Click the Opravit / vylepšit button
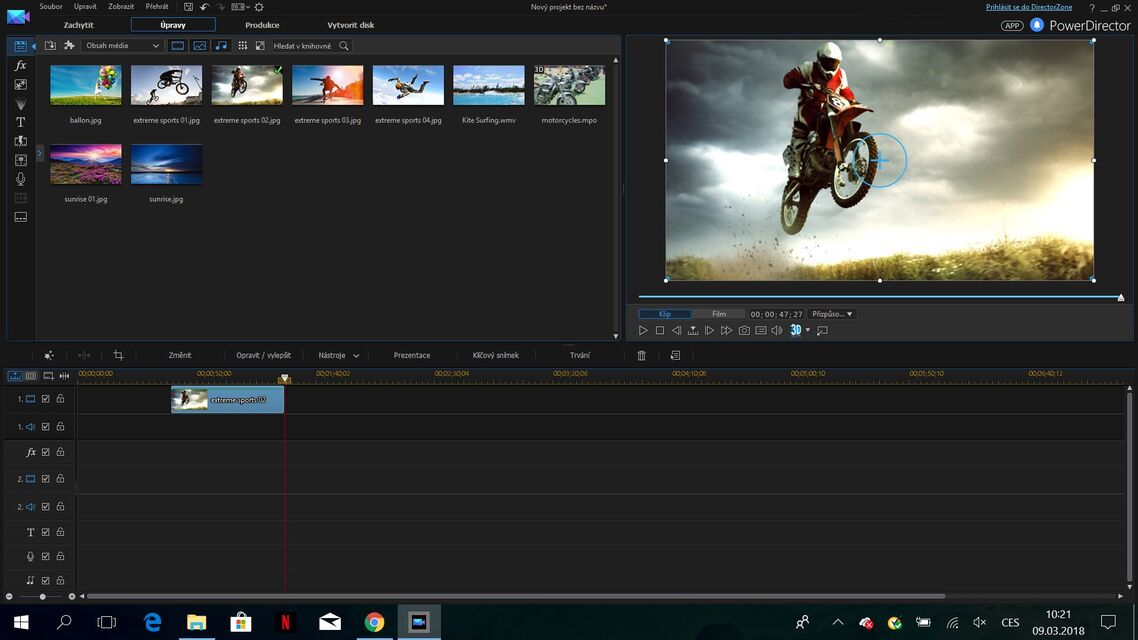This screenshot has height=640, width=1138. 264,355
